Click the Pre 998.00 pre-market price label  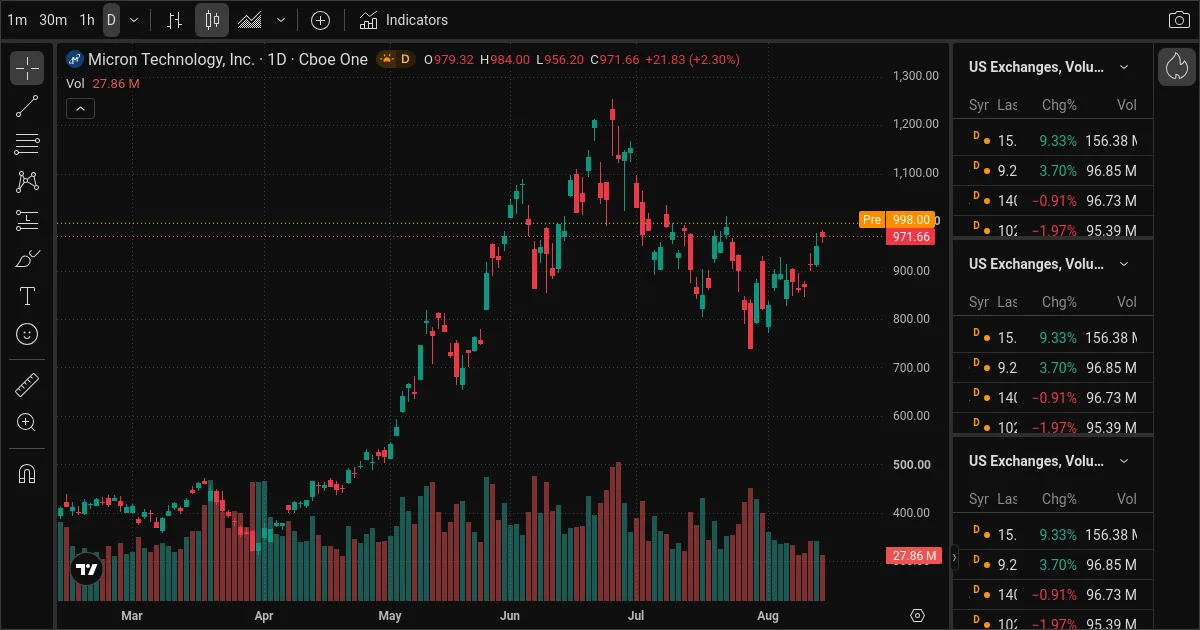(897, 219)
